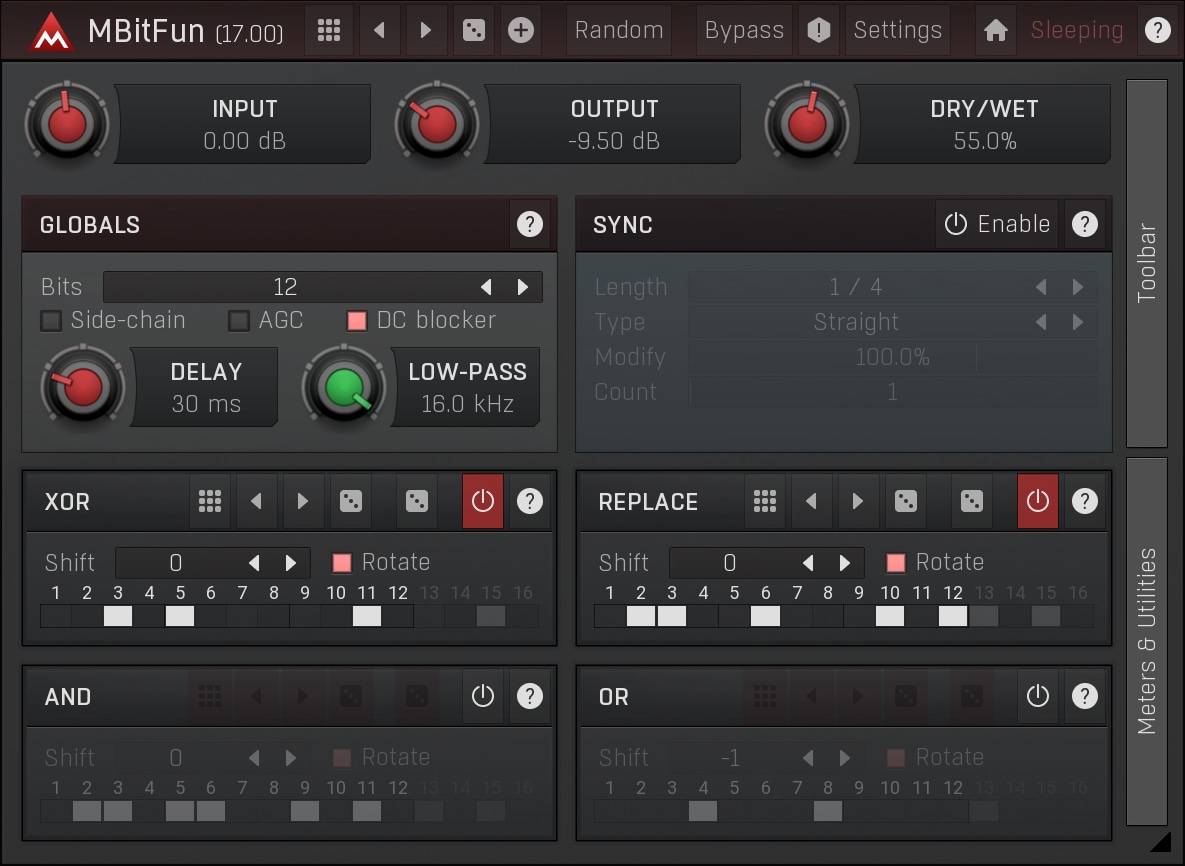The height and width of the screenshot is (866, 1185).
Task: Click the XOR panel presets grid icon
Action: pyautogui.click(x=210, y=501)
